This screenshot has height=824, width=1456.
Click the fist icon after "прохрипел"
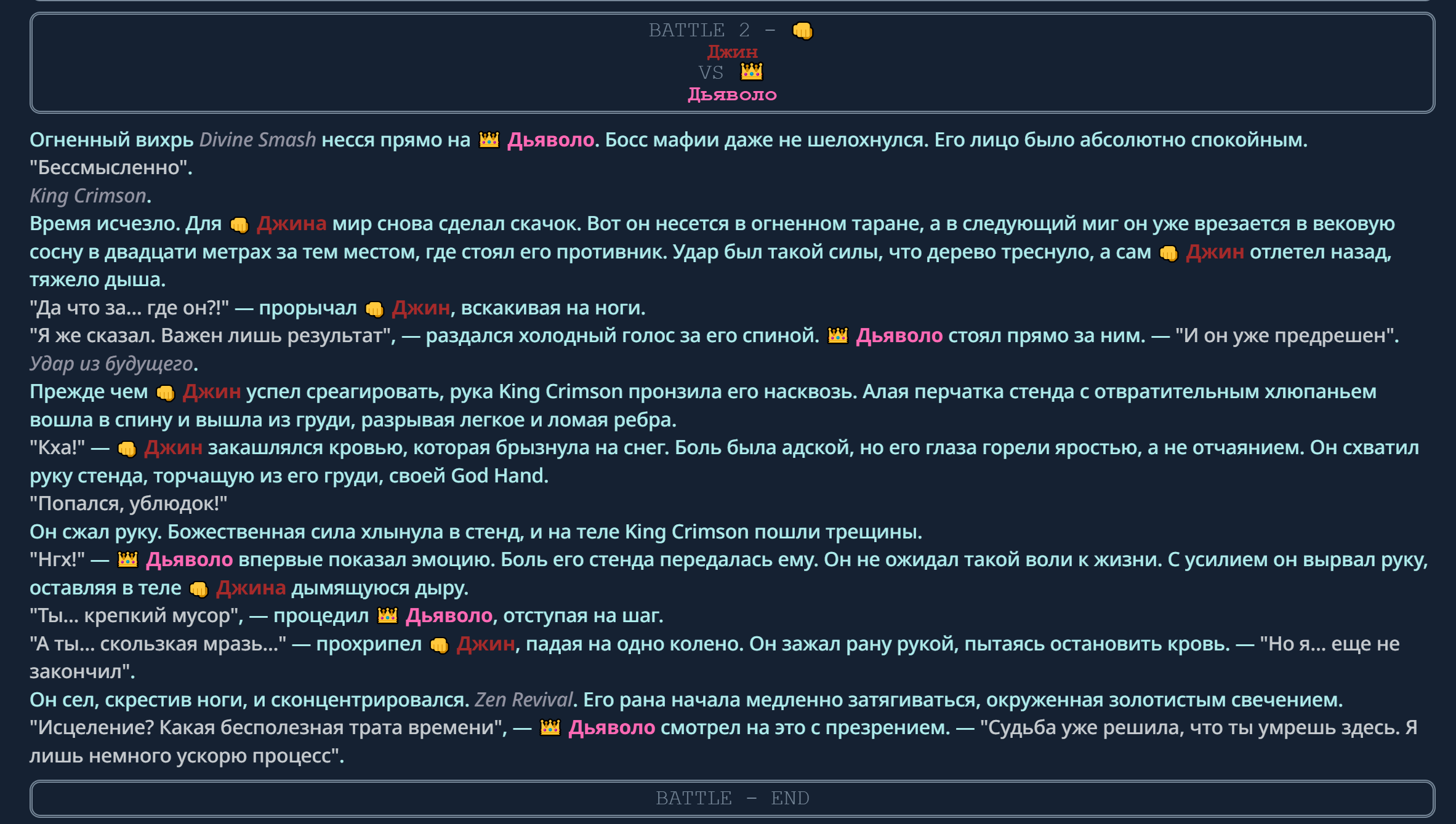pos(439,644)
